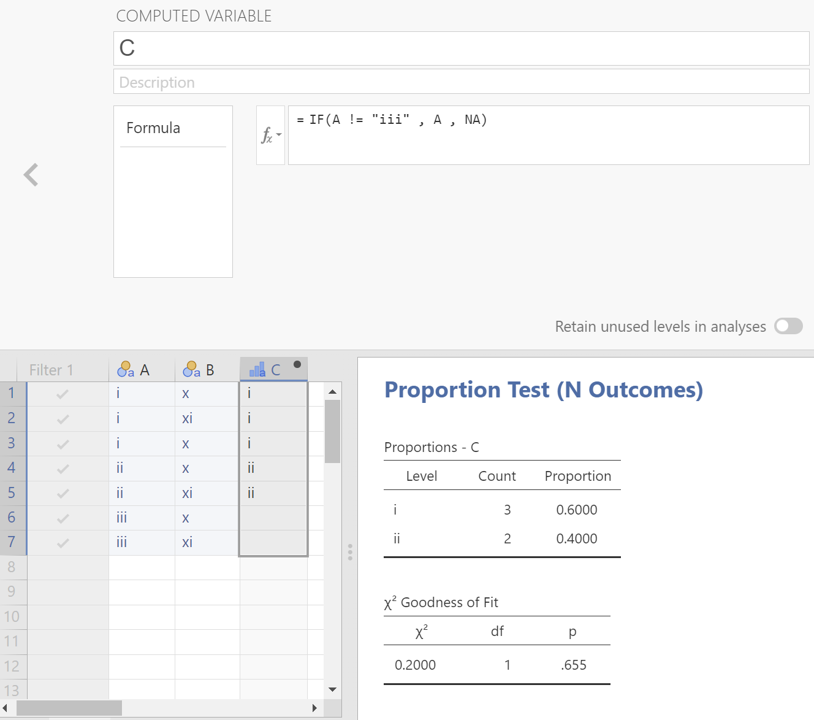The height and width of the screenshot is (720, 814).
Task: Click the fx function dropdown icon
Action: coord(270,136)
